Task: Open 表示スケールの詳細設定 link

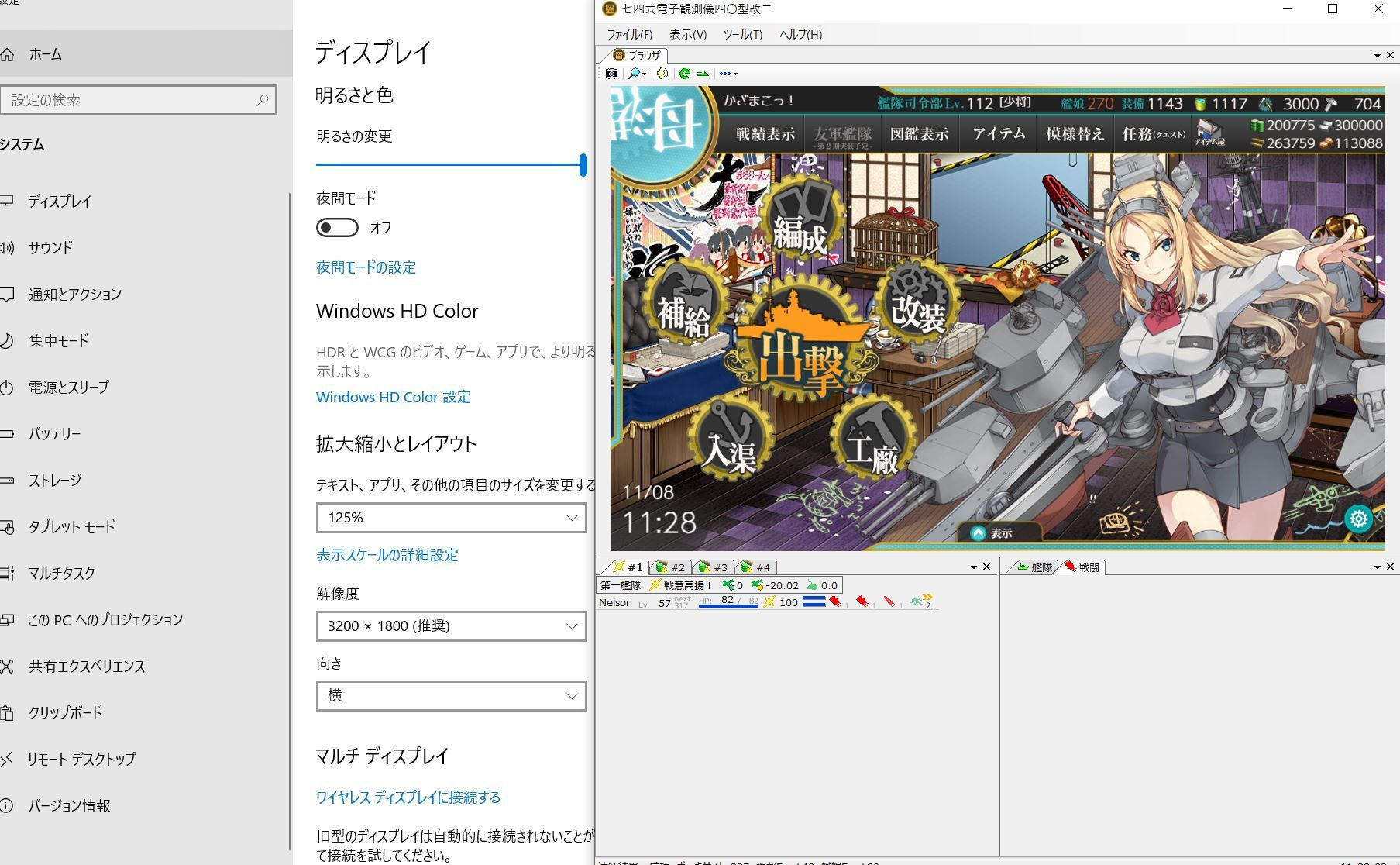Action: (387, 555)
